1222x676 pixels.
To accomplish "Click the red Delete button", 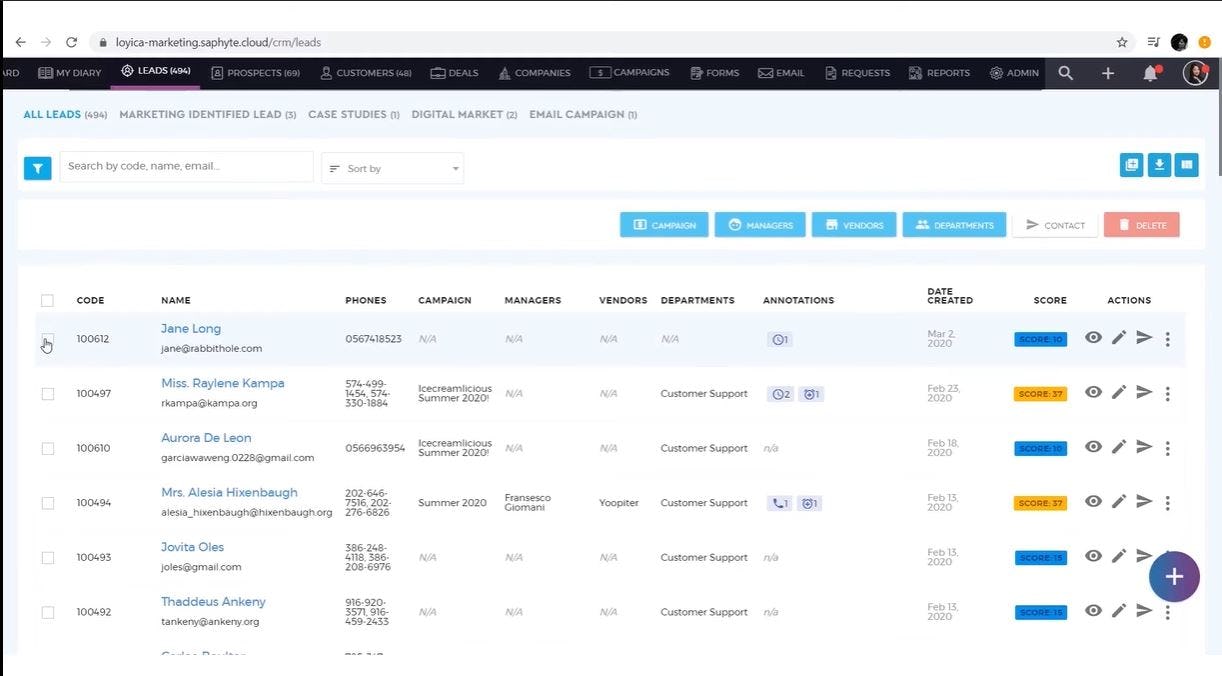I will point(1142,225).
